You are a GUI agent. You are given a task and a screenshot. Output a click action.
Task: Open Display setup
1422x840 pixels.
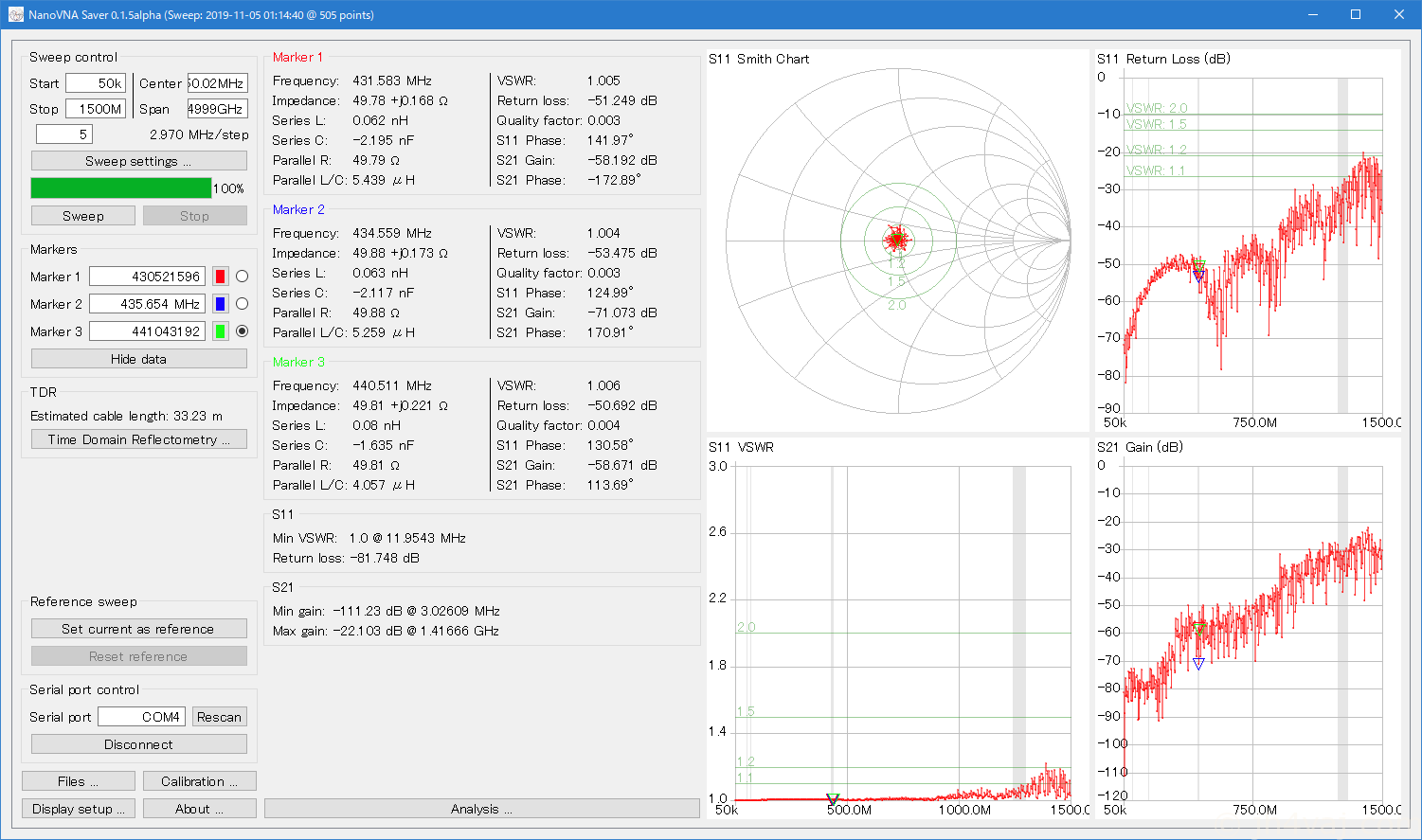tap(79, 809)
